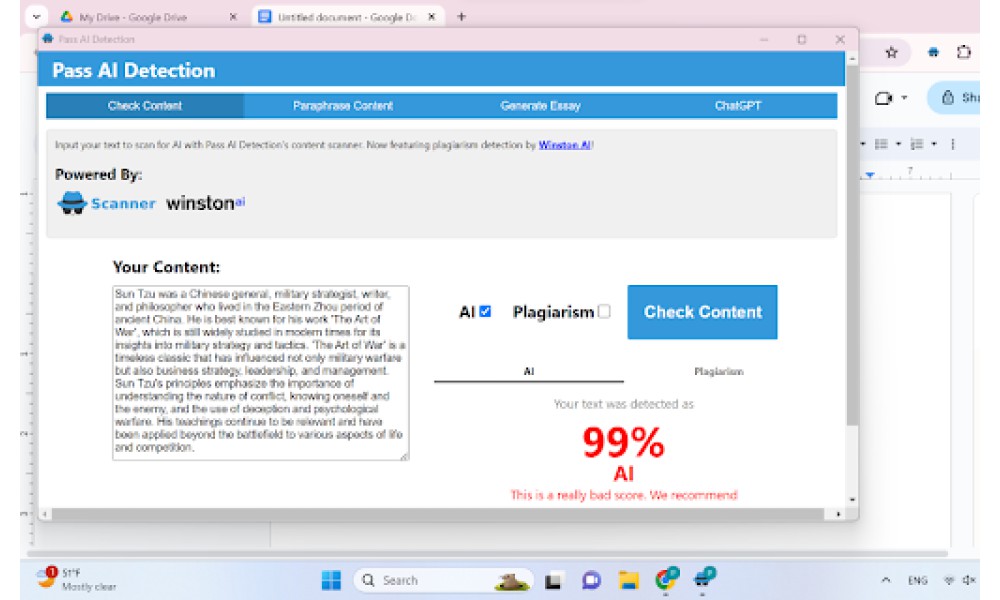Open Chrome tab search dropdown arrow
This screenshot has height=600, width=1000.
(36, 17)
